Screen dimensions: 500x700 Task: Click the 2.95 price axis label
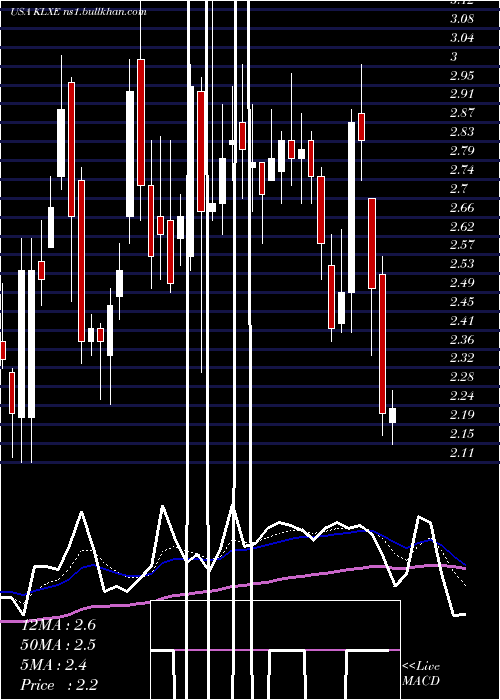pyautogui.click(x=462, y=75)
